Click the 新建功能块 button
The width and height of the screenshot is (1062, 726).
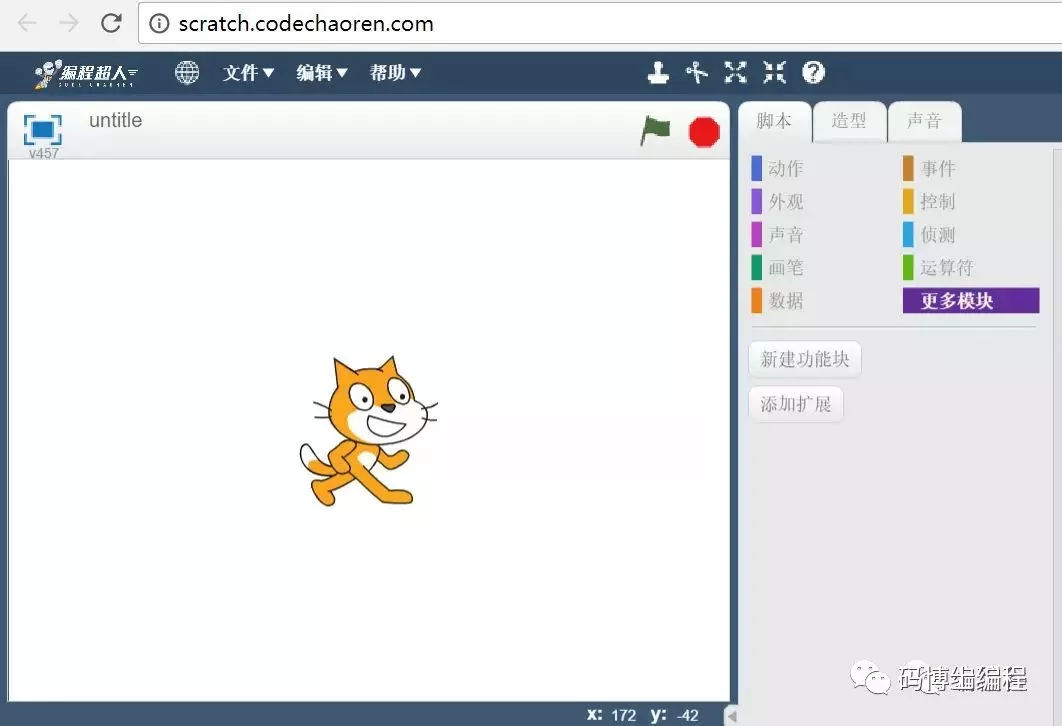[805, 359]
